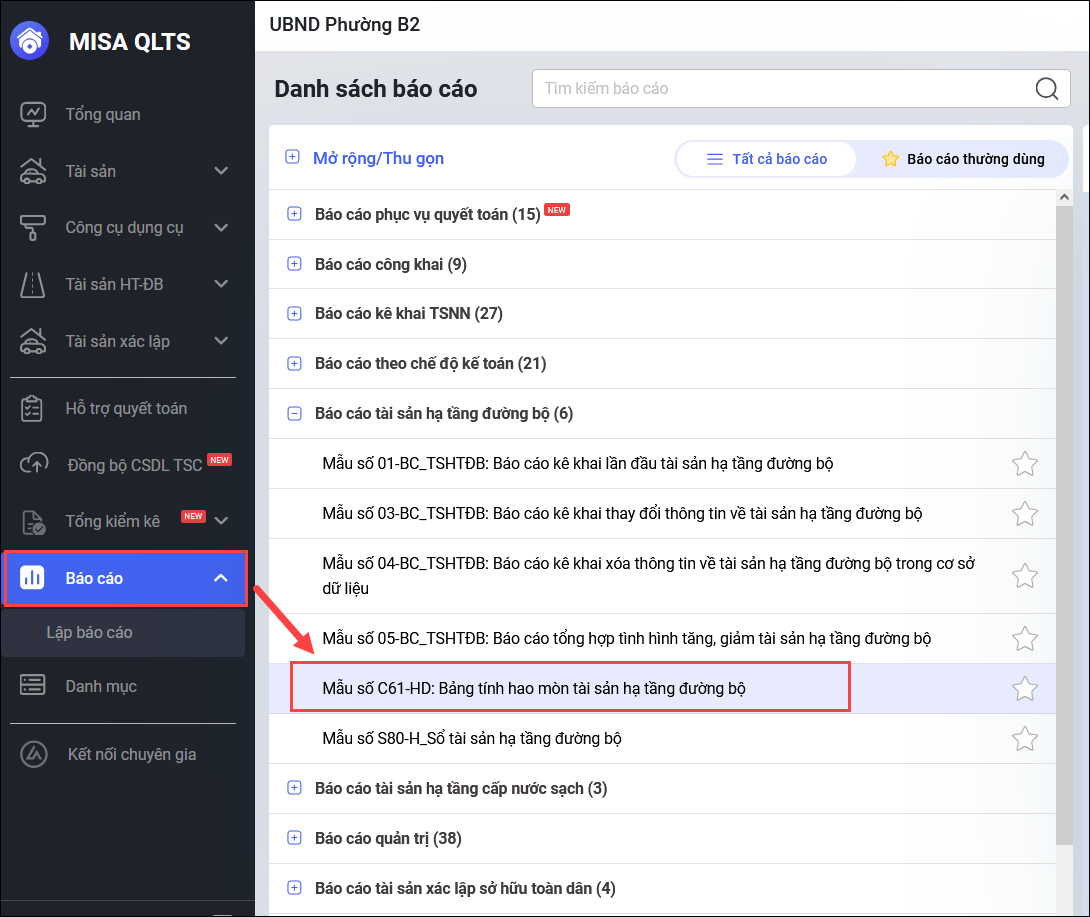Click the MISA QLTS home logo icon

(29, 41)
